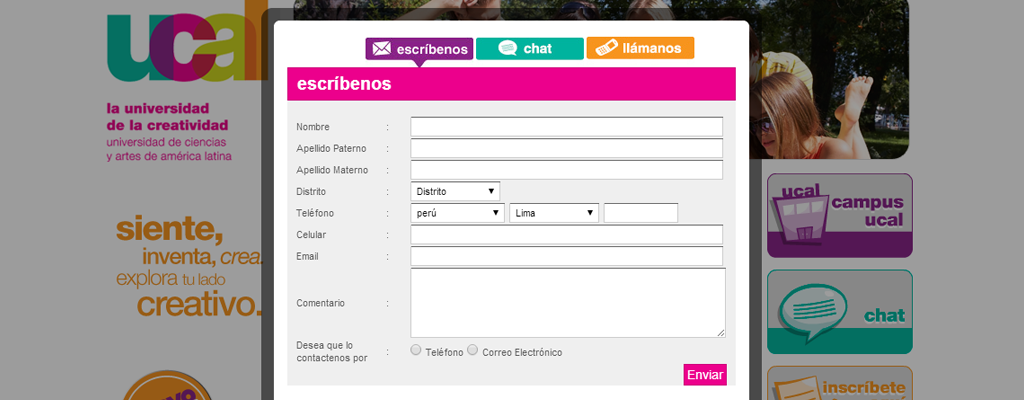Click the phone icon on llámanos tab
Viewport: 1024px width, 400px height.
click(x=605, y=48)
